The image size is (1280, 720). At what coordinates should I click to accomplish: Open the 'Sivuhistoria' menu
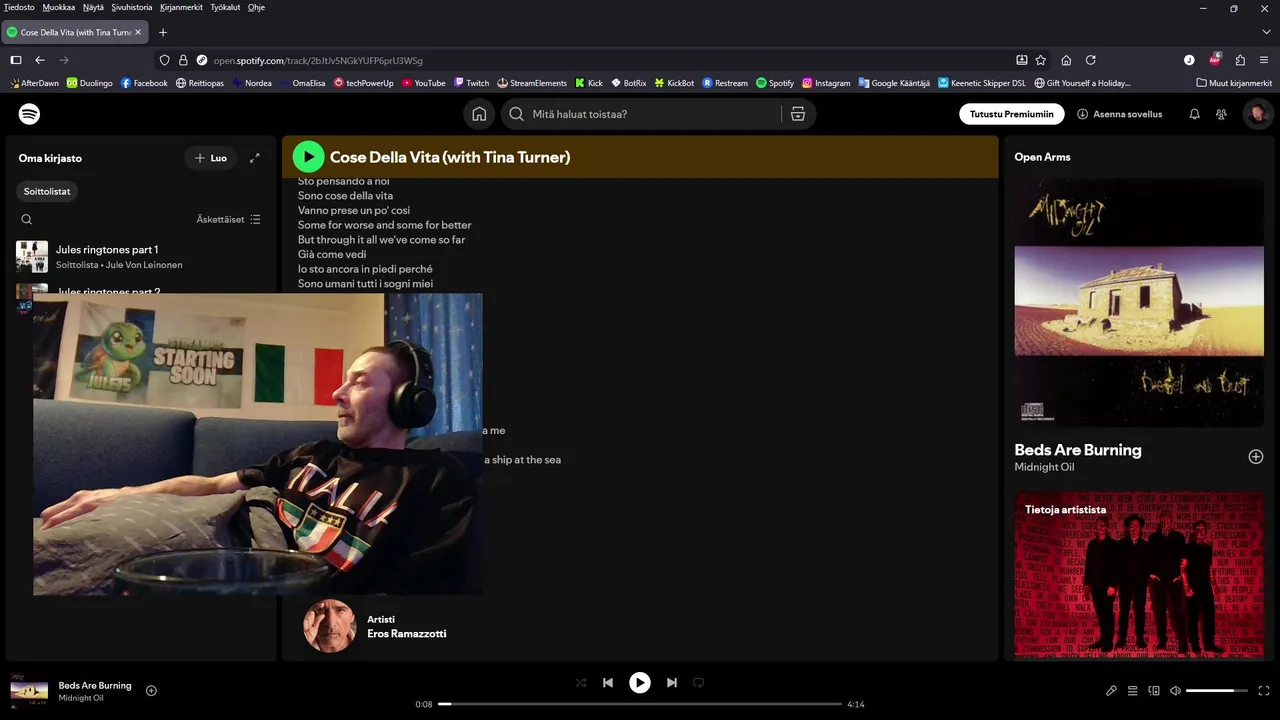(132, 7)
